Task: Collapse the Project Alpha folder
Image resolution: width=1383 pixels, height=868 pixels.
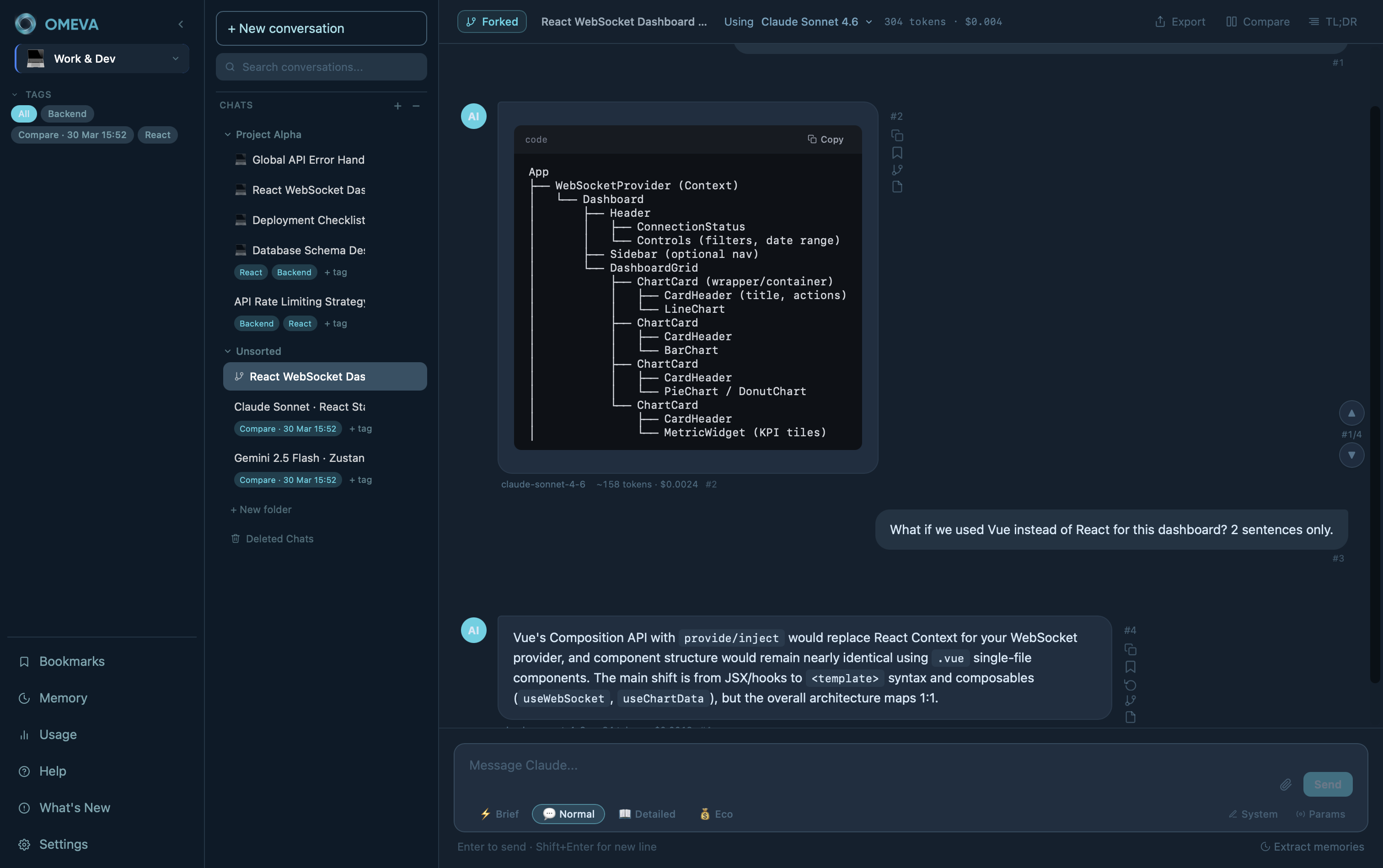Action: [x=227, y=134]
